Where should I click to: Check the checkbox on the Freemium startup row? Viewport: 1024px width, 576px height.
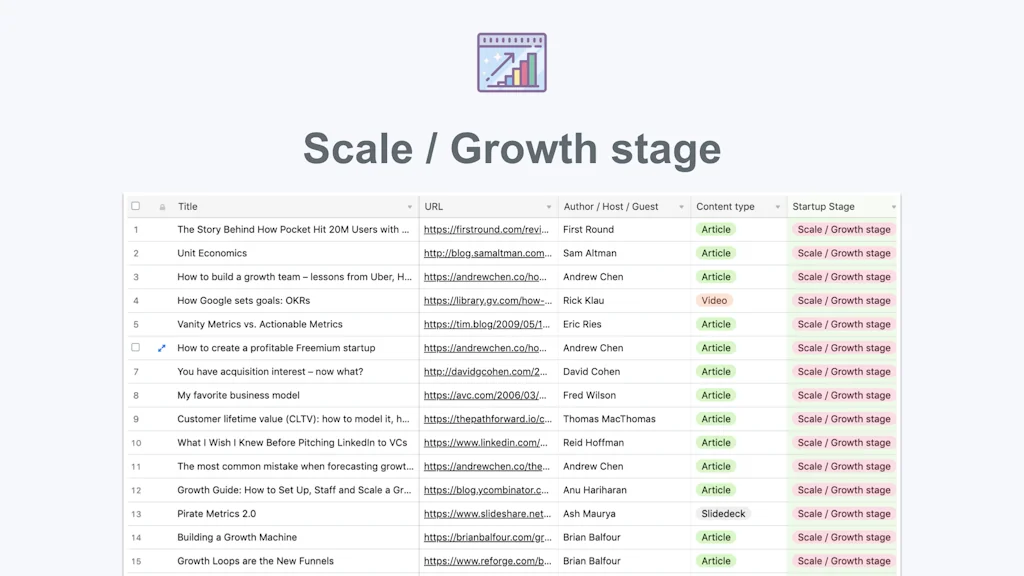pos(136,348)
